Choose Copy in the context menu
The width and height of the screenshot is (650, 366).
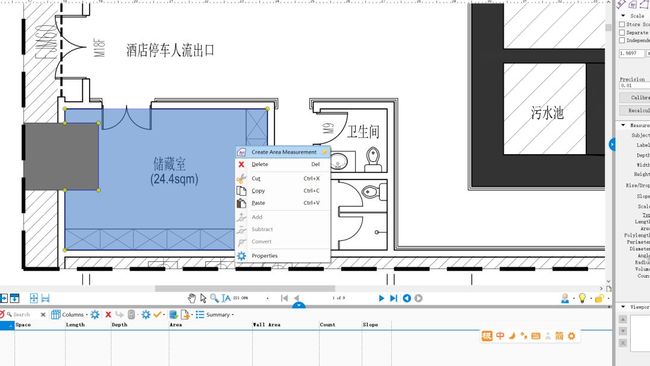click(x=284, y=191)
